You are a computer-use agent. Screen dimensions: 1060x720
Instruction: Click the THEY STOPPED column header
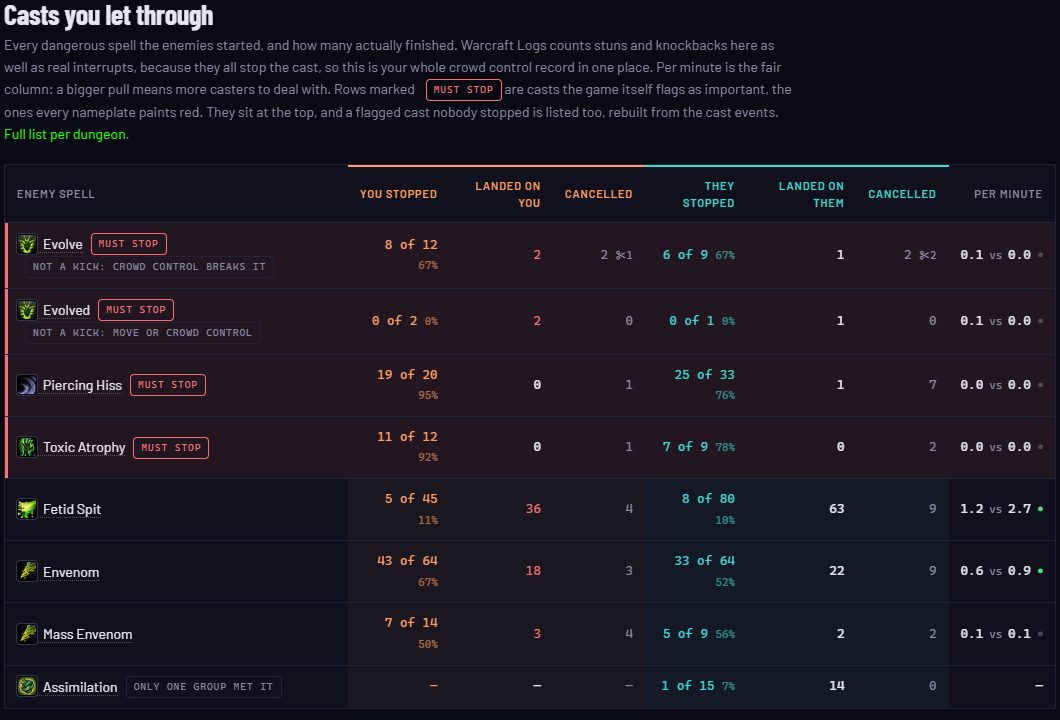(x=708, y=194)
